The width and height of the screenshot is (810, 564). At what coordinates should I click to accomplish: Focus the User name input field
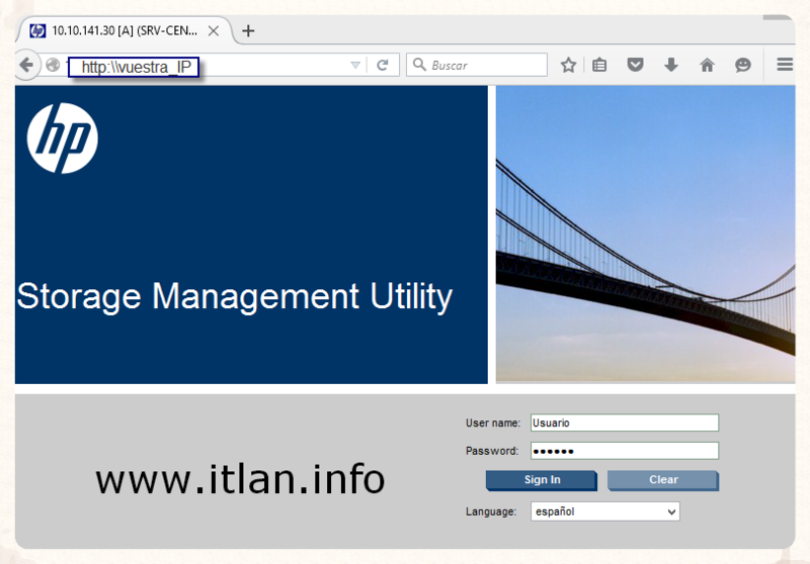click(x=624, y=423)
